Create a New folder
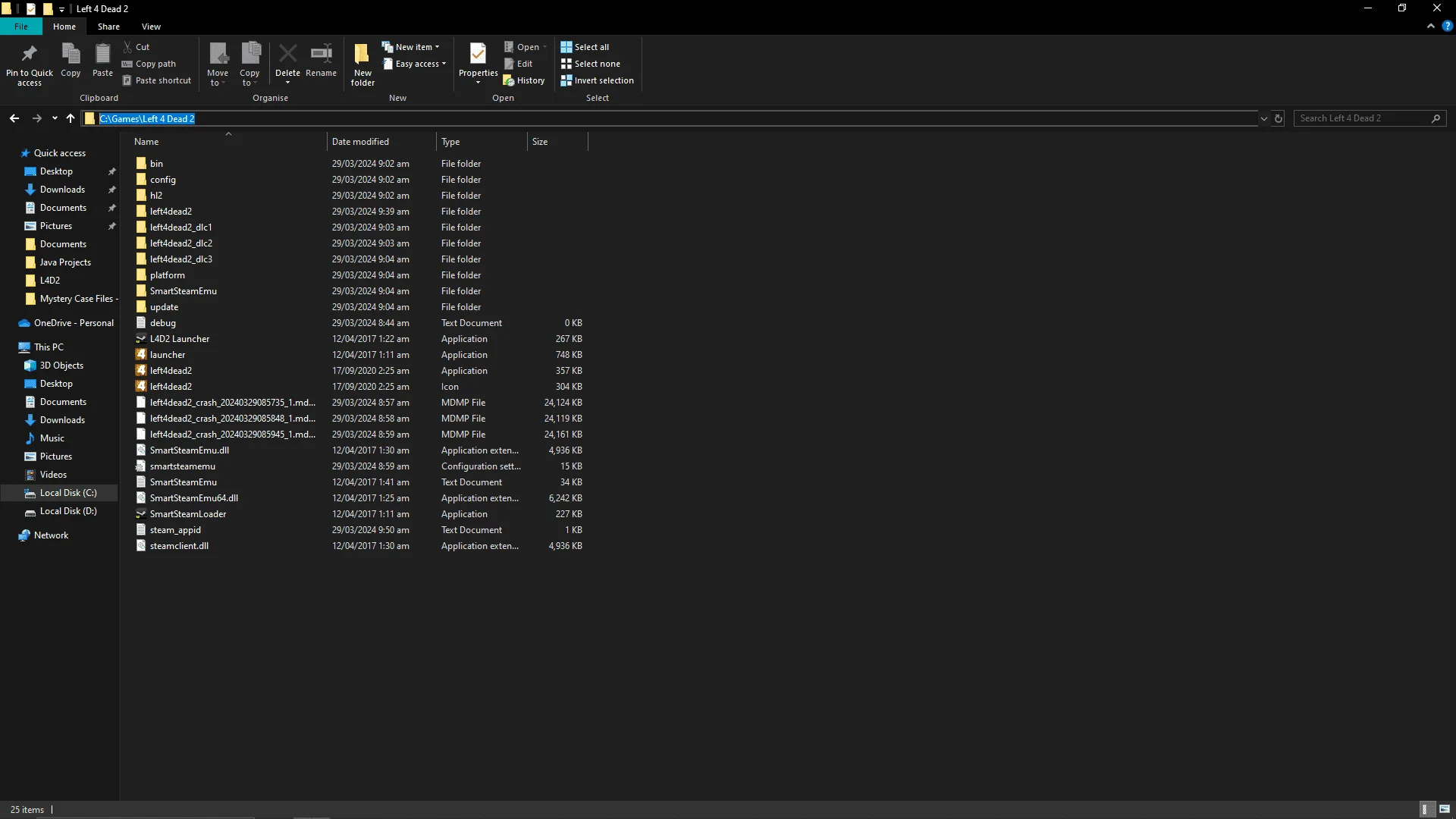The width and height of the screenshot is (1456, 819). point(362,64)
